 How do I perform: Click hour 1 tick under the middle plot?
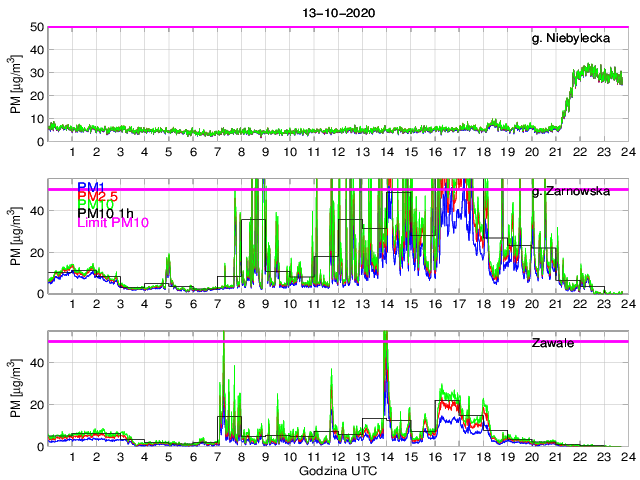pyautogui.click(x=73, y=304)
